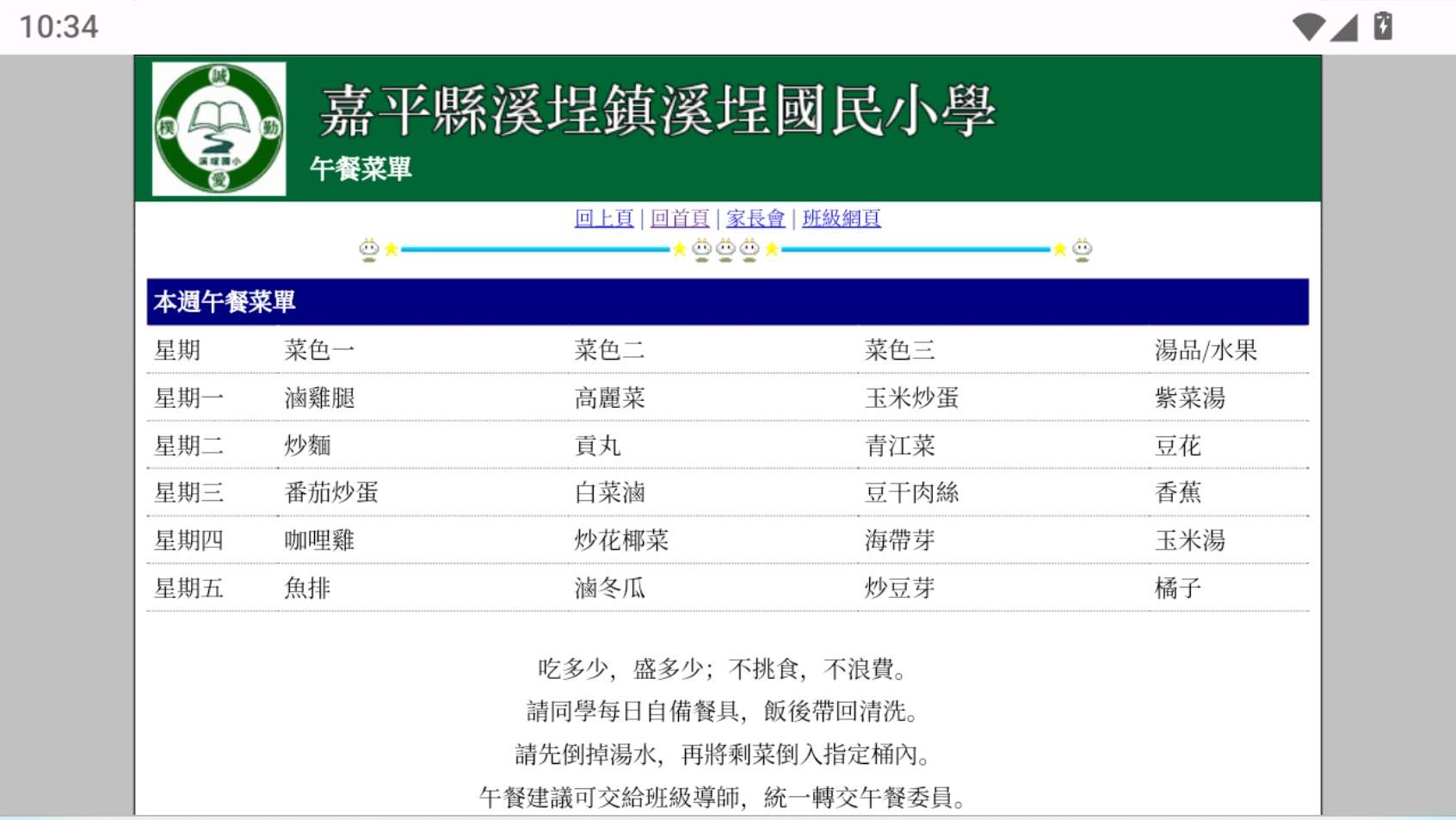Click the 玉米炒蛋 cell

[x=911, y=398]
